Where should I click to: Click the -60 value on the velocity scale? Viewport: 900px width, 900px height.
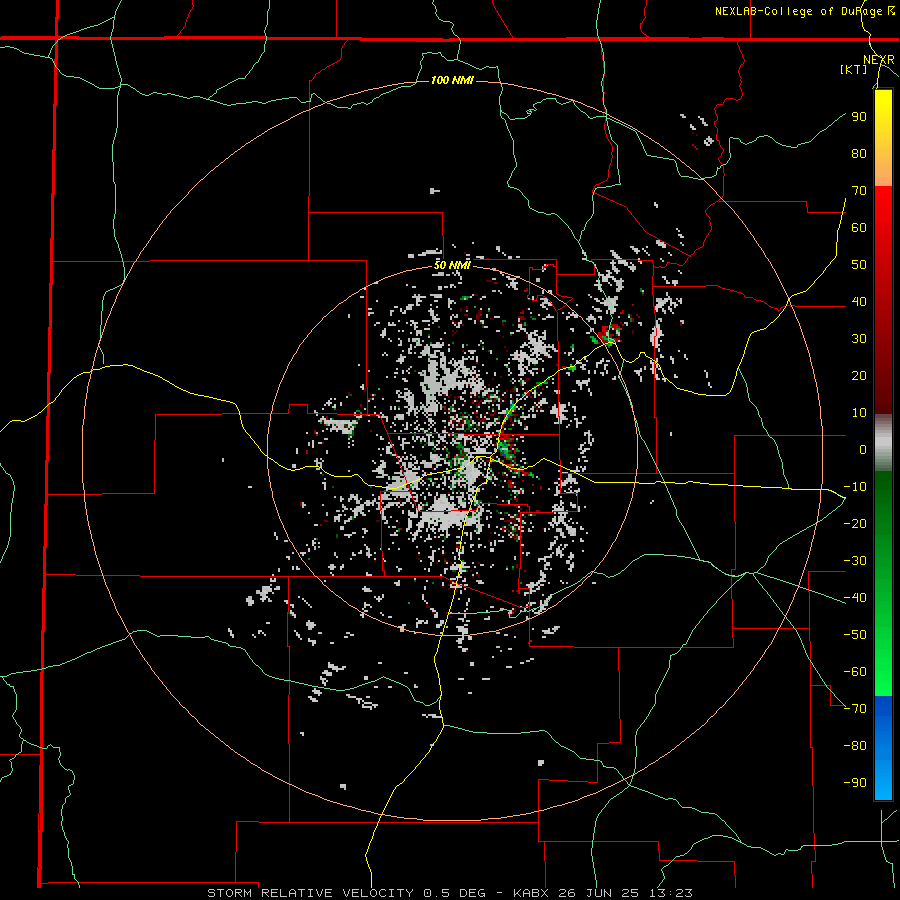click(x=855, y=672)
